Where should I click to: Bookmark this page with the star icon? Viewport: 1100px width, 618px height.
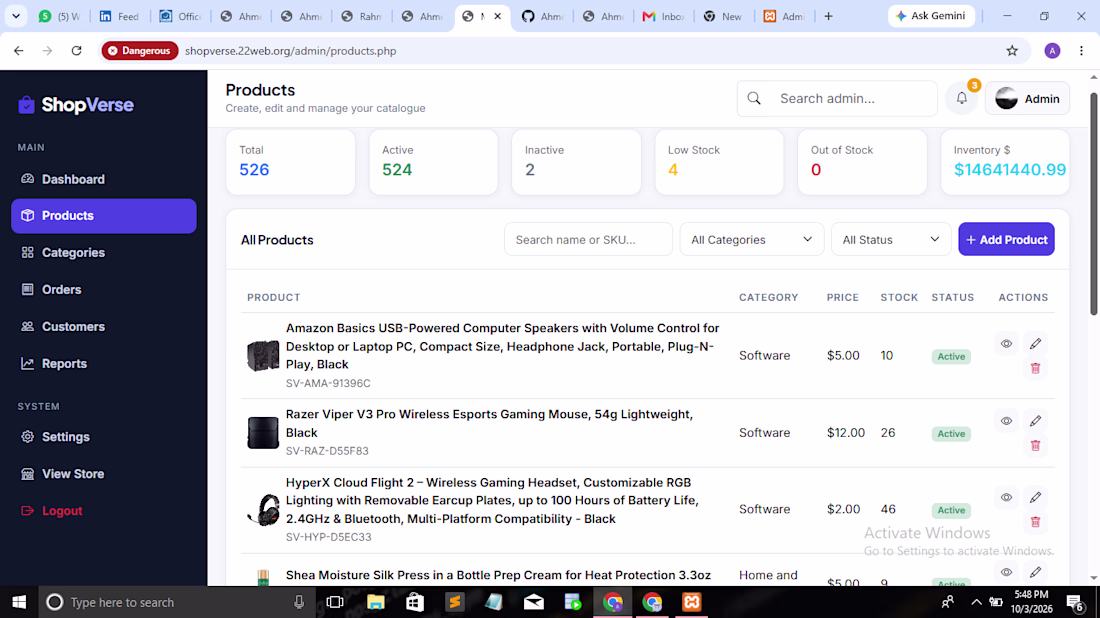click(1012, 51)
